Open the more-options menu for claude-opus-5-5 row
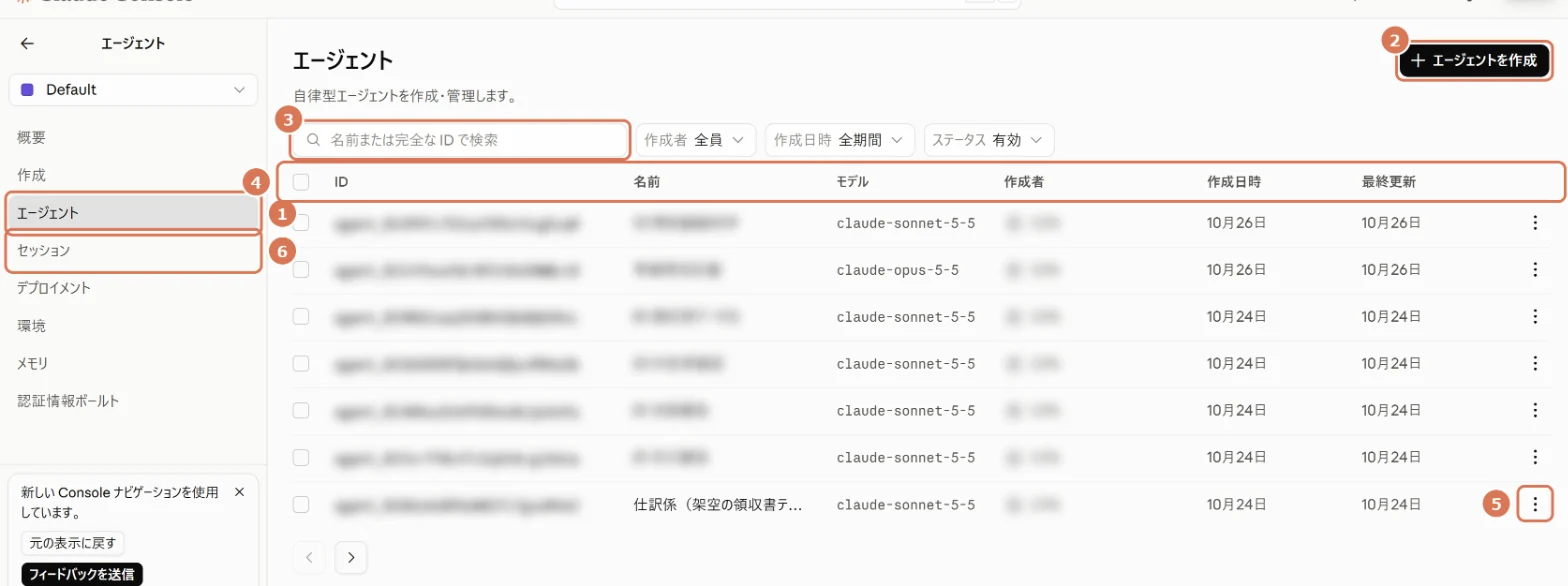This screenshot has width=1568, height=586. click(x=1535, y=269)
